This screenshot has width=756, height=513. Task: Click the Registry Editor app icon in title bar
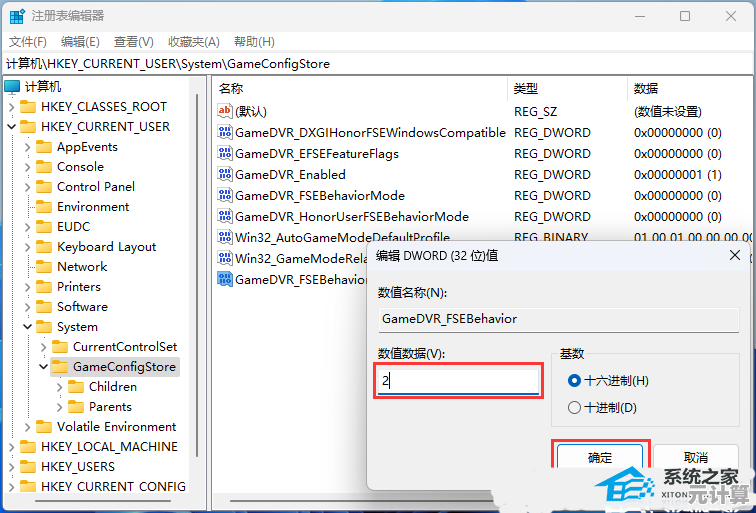(x=17, y=16)
